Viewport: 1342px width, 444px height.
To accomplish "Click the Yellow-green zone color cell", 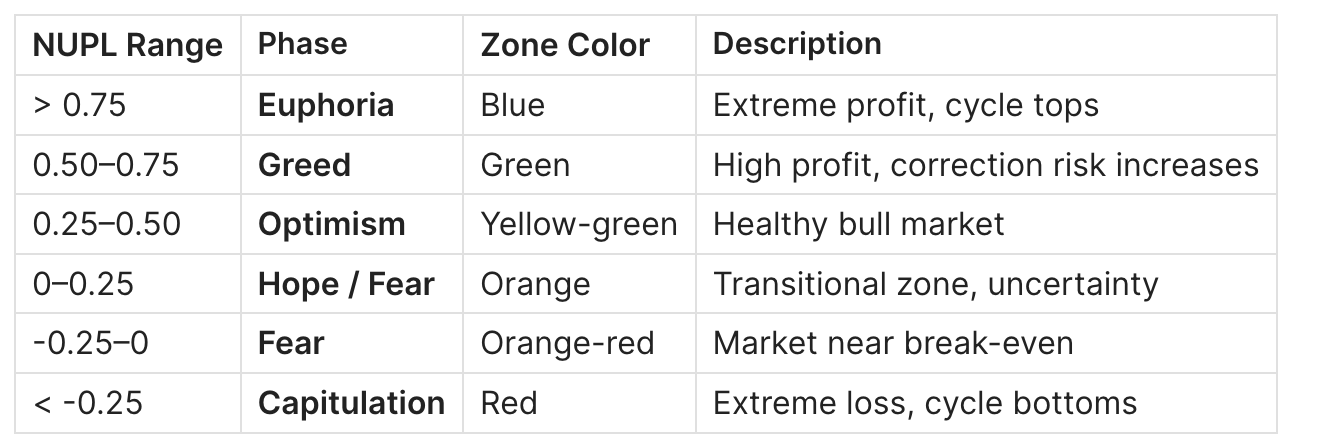I will coord(579,224).
